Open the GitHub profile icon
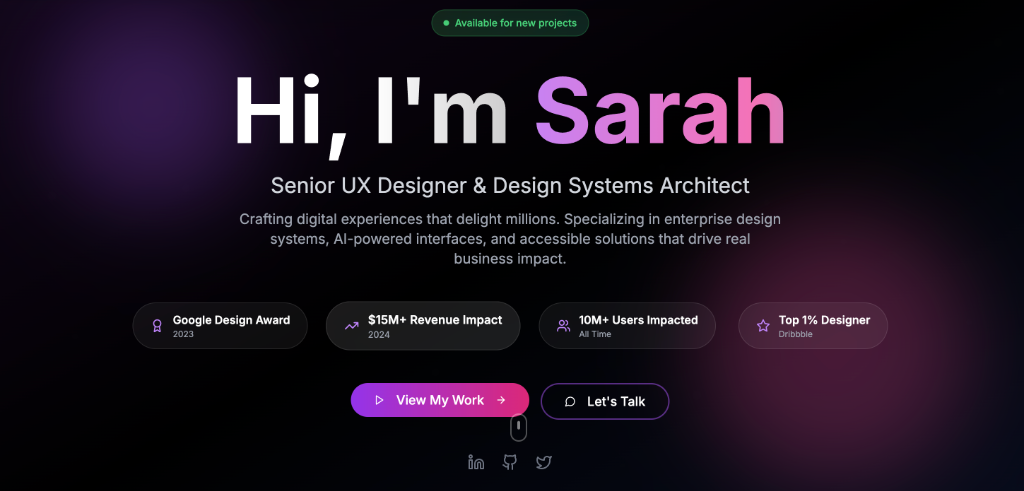Viewport: 1024px width, 491px height. tap(510, 463)
